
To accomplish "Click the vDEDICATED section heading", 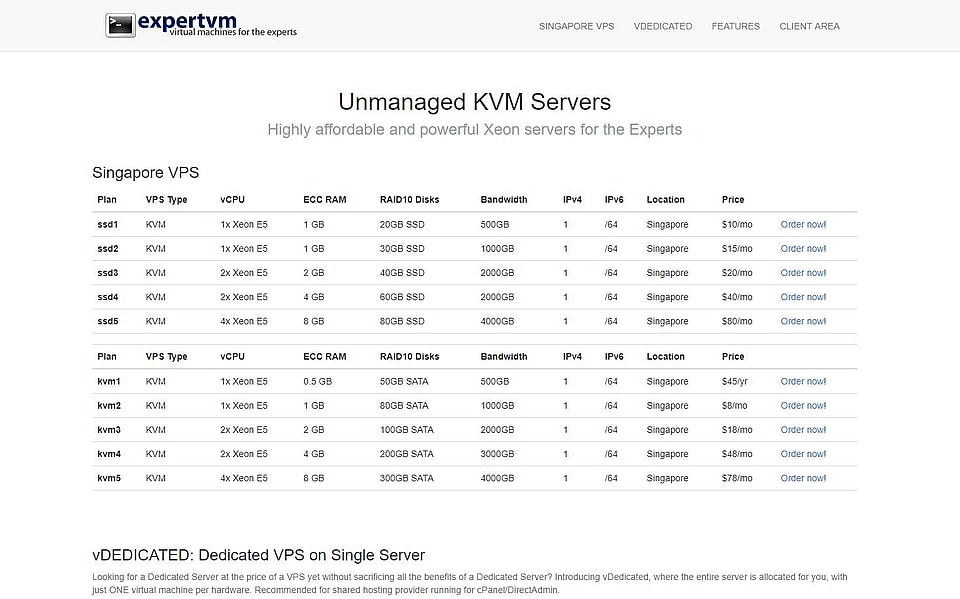I will tap(258, 555).
